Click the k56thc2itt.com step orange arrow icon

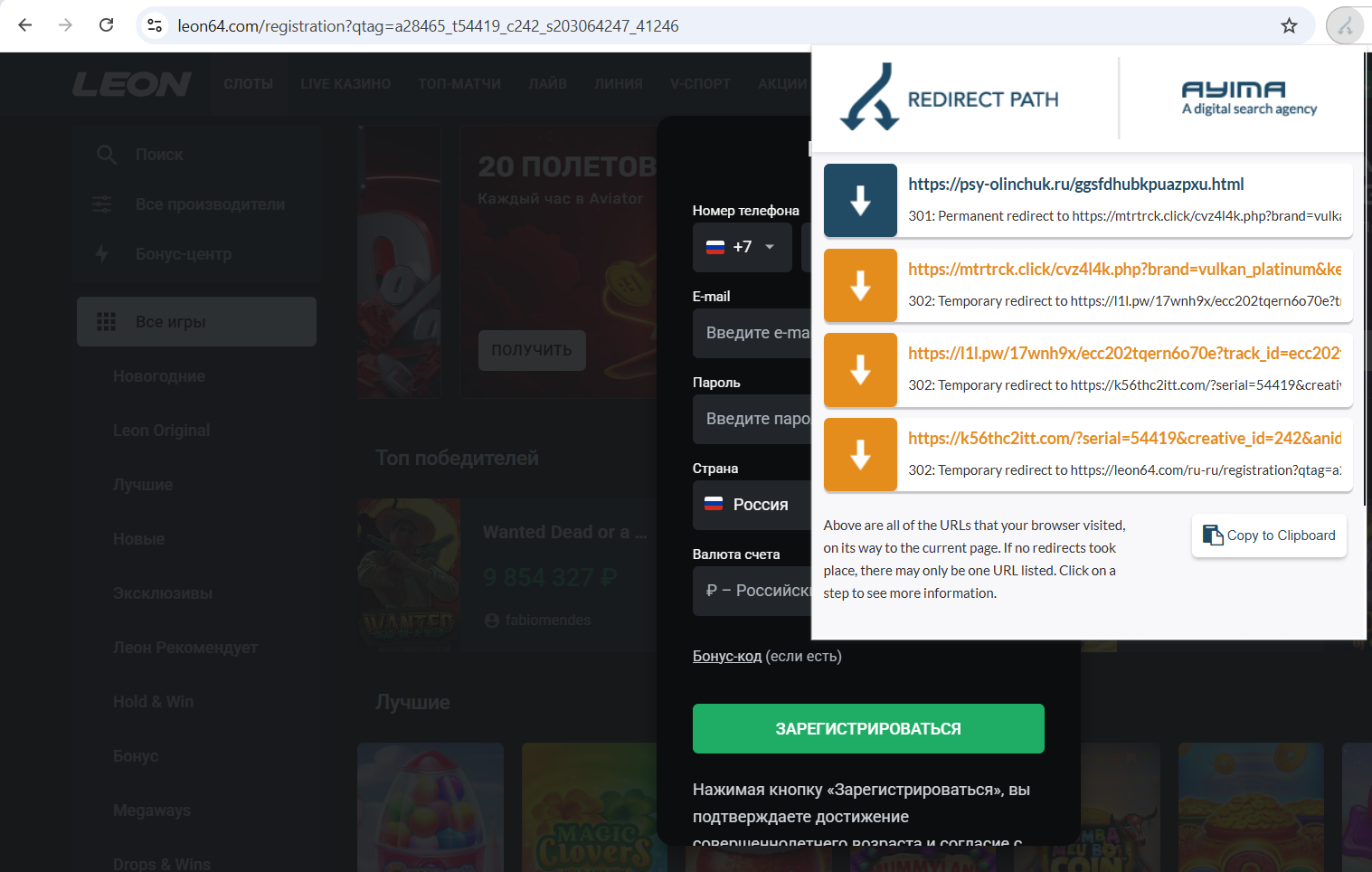861,455
